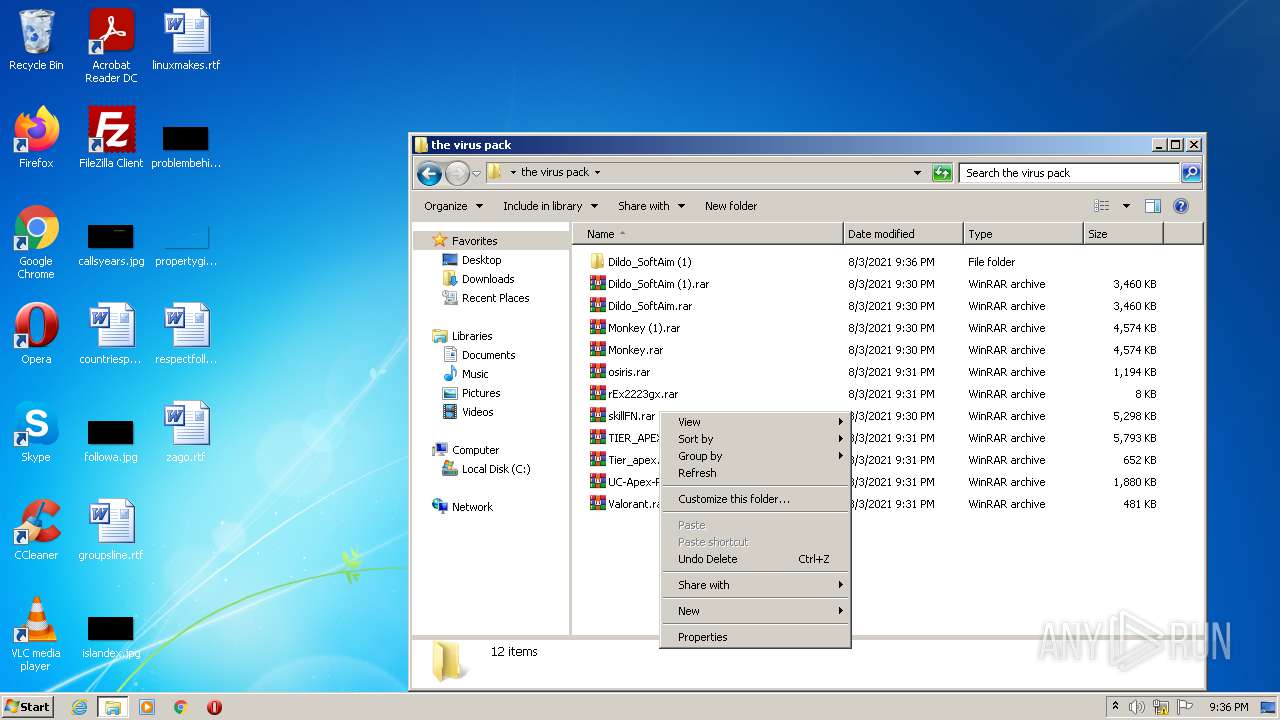Open address bar history dropdown arrow

pos(917,173)
